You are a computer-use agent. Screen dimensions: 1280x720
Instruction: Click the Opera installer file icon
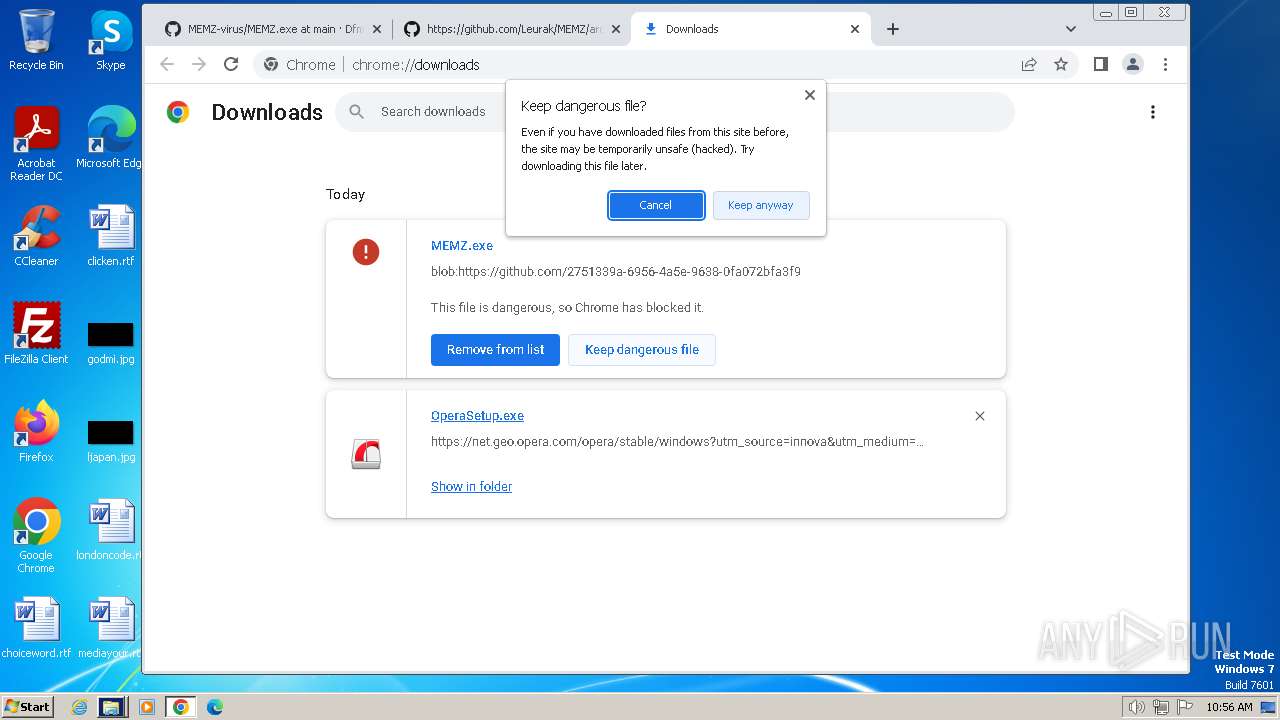click(366, 455)
